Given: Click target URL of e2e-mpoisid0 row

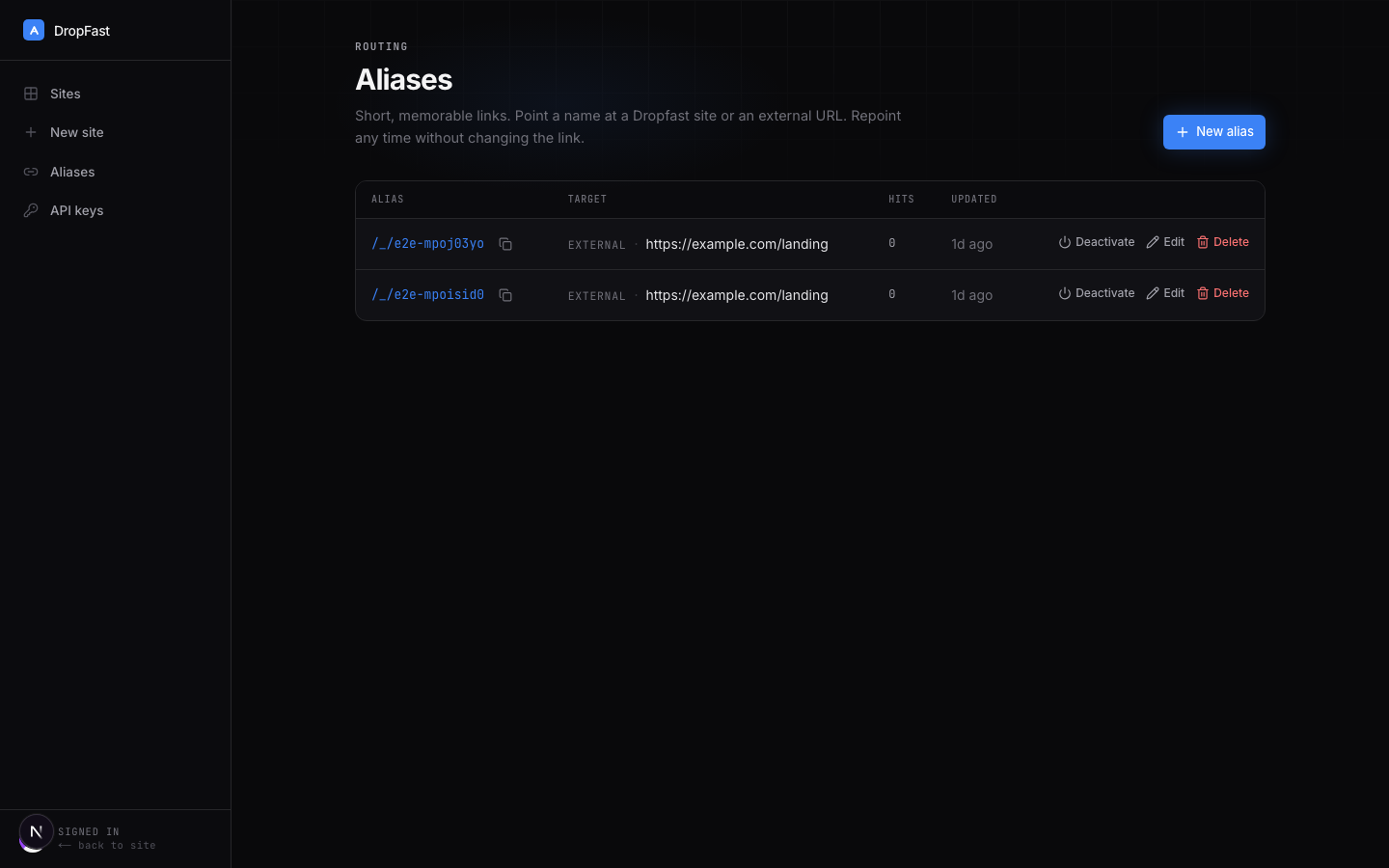Looking at the screenshot, I should click(x=737, y=295).
